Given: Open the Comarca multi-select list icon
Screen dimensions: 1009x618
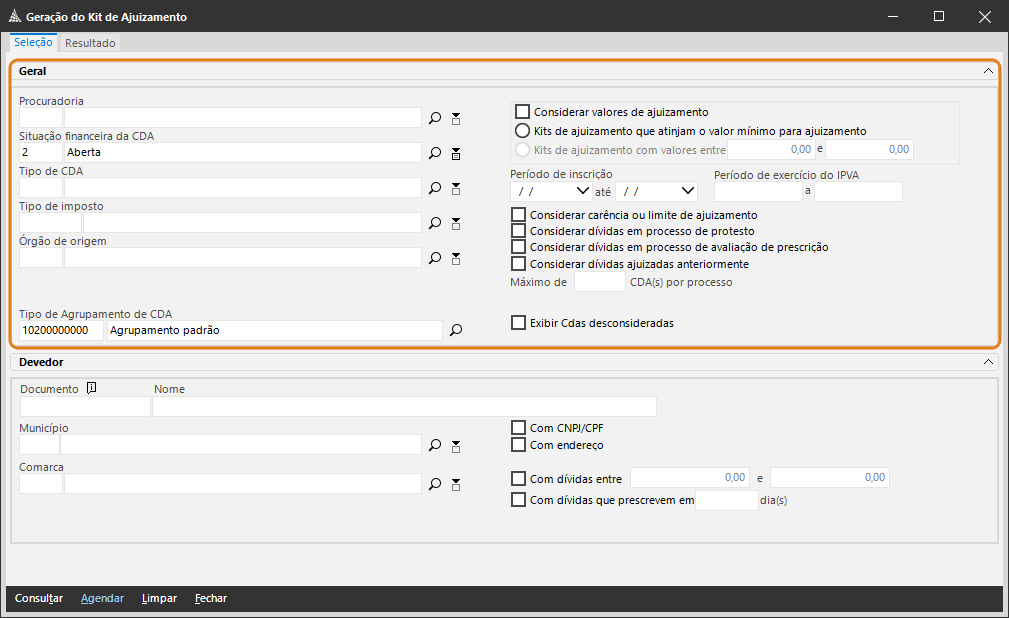Looking at the screenshot, I should (456, 484).
